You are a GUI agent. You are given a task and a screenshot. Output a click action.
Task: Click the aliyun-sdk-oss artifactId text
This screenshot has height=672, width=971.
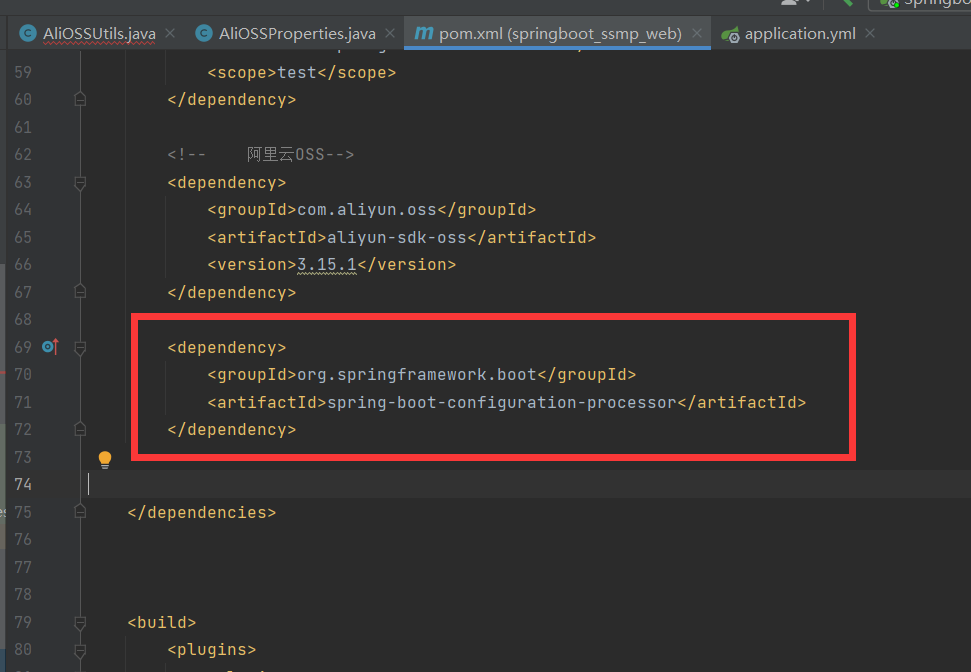(397, 237)
